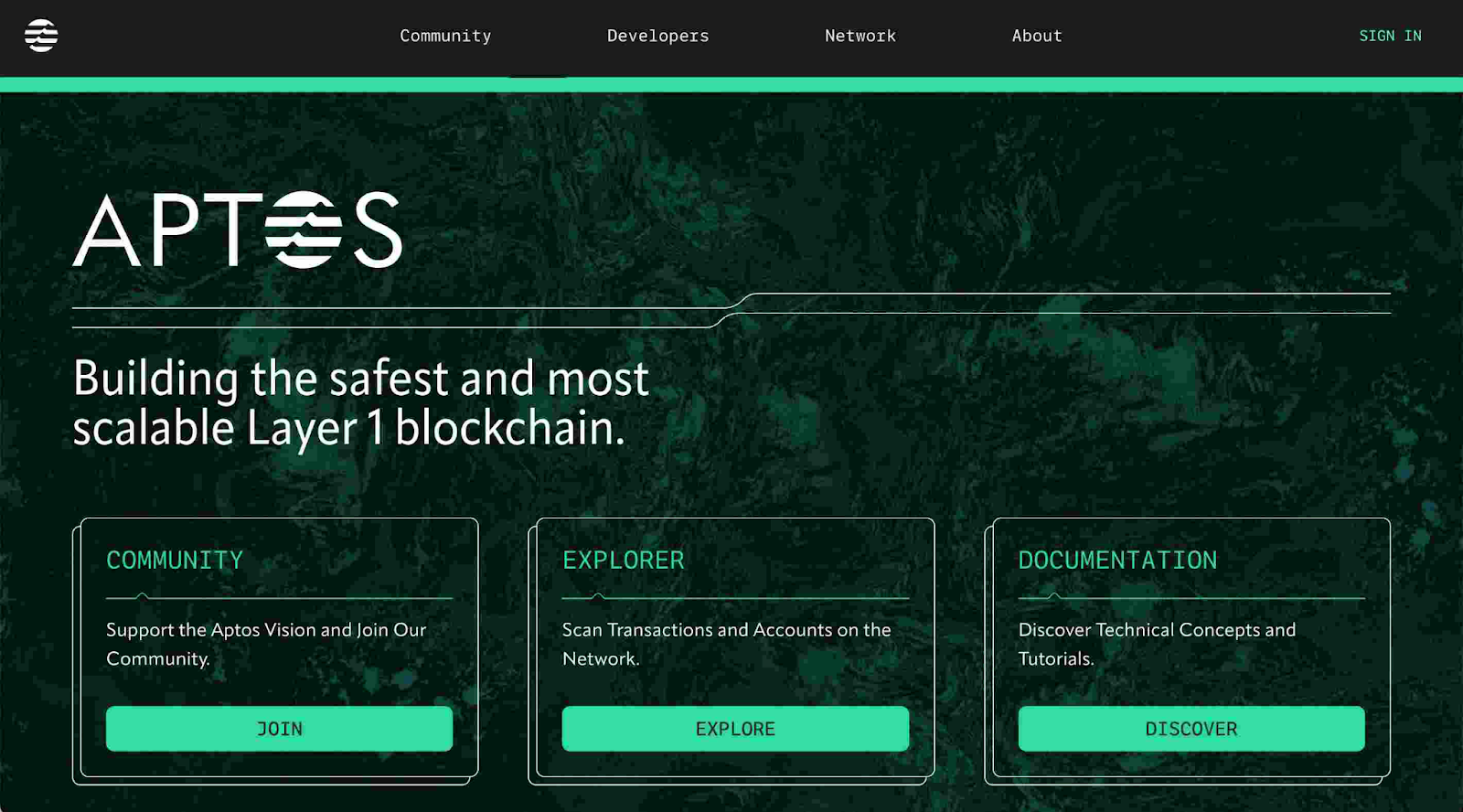This screenshot has height=812, width=1463.
Task: Select the COMMUNITY card heading
Action: coord(175,560)
